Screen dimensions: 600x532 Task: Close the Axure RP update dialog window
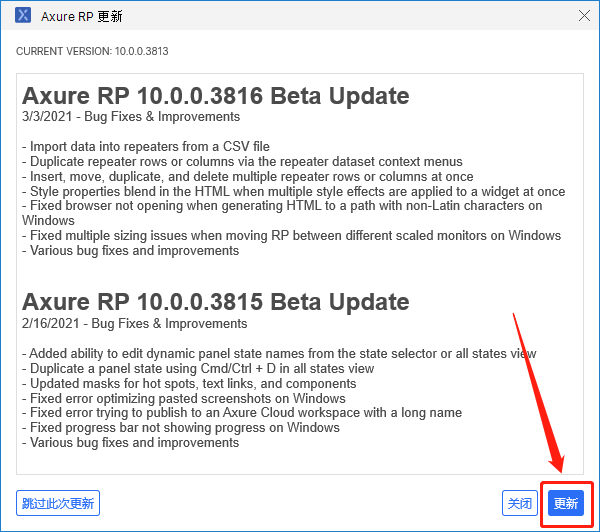coord(584,16)
